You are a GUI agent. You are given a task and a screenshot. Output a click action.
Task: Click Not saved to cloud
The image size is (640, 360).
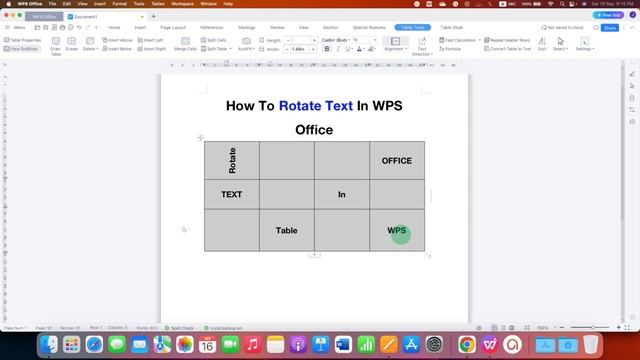point(562,28)
